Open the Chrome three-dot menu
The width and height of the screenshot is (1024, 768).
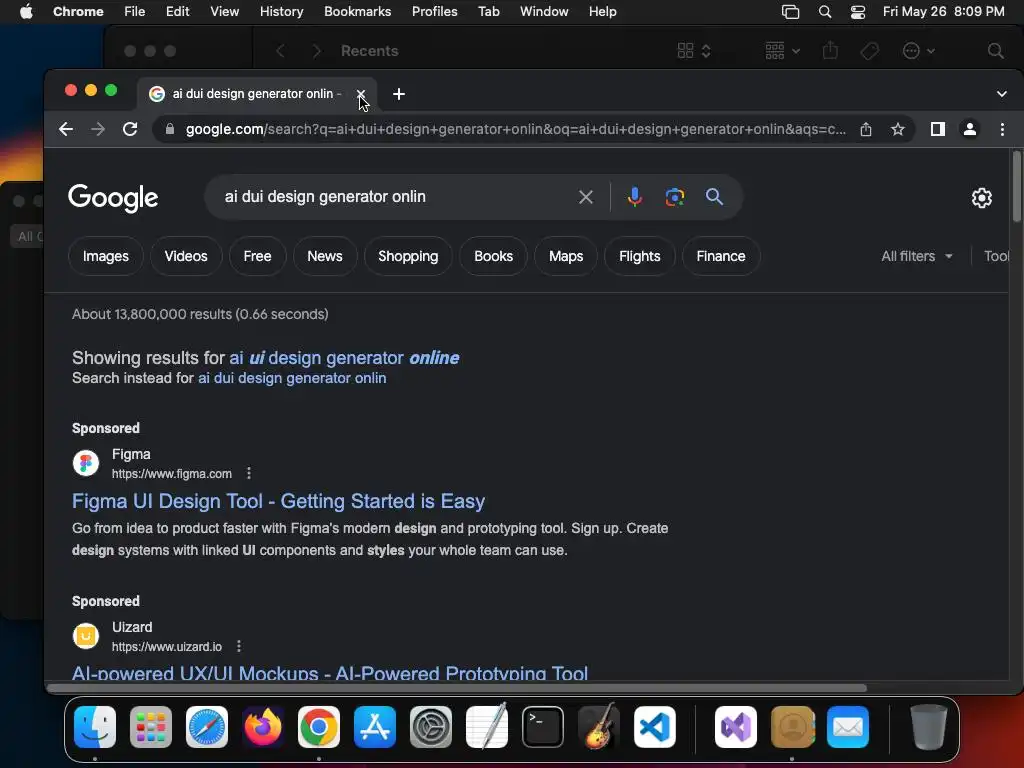pos(1002,129)
